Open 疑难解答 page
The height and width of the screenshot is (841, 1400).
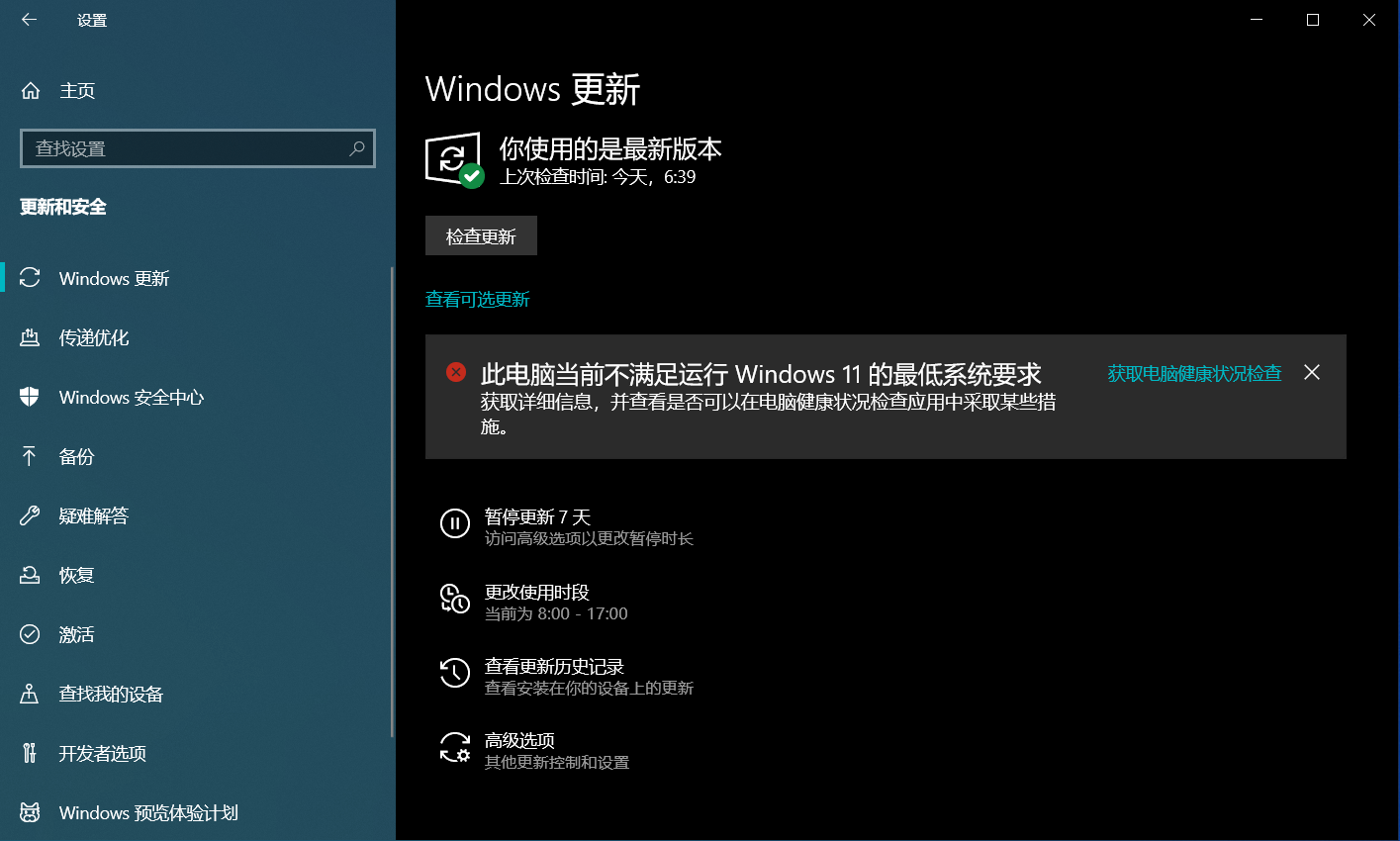point(196,515)
